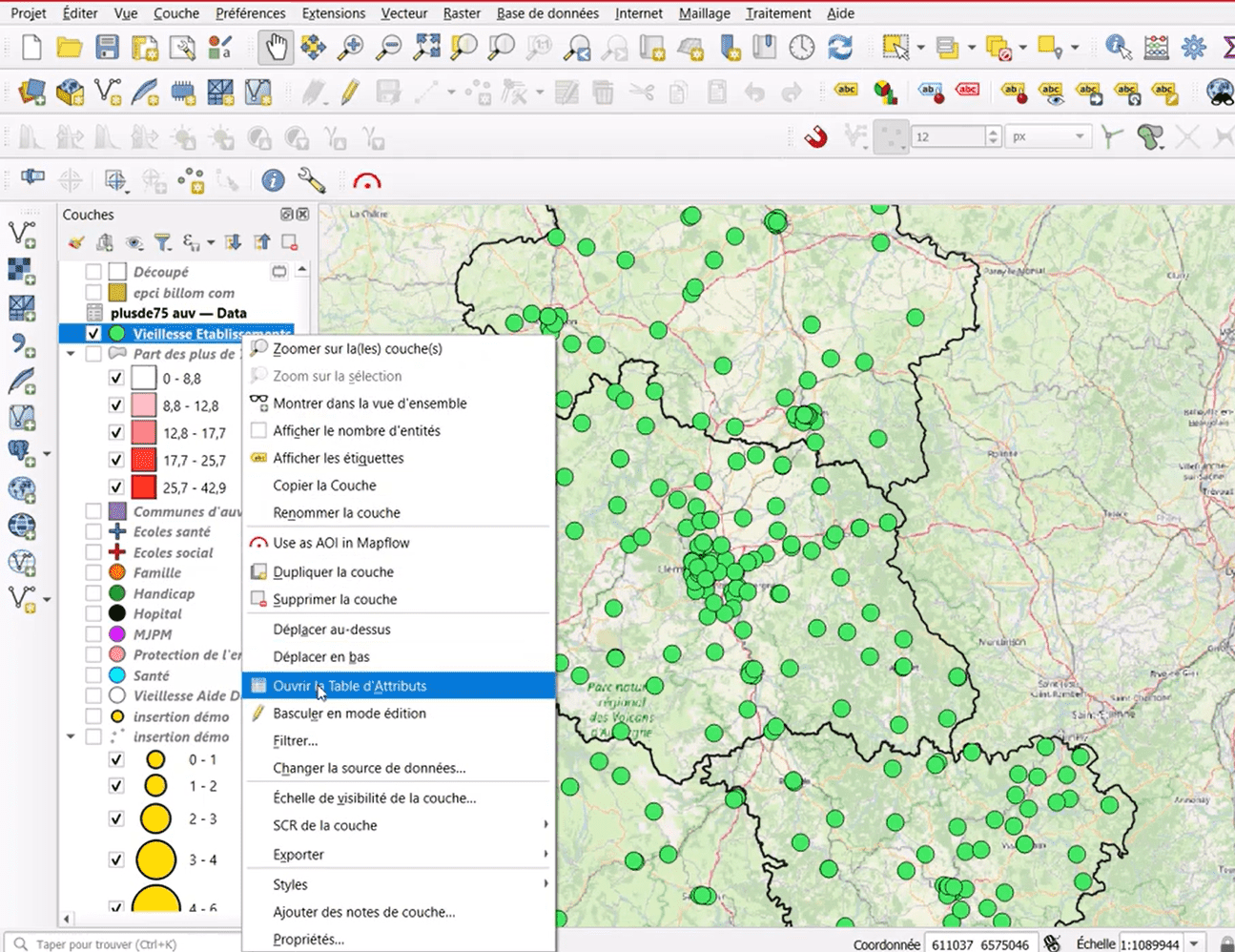This screenshot has height=952, width=1235.
Task: Click the 8,8 - 12,8 color swatch
Action: click(144, 405)
